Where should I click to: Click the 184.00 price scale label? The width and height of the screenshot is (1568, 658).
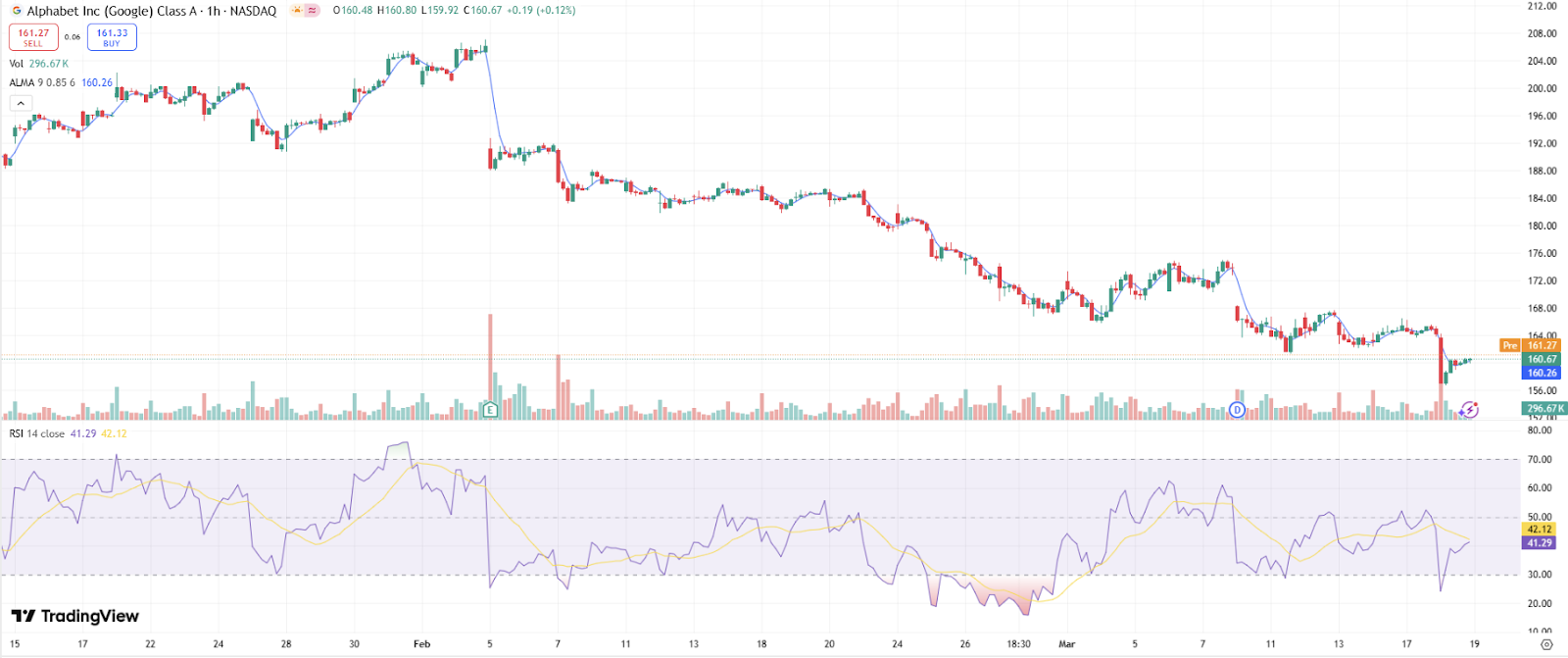[x=1542, y=198]
